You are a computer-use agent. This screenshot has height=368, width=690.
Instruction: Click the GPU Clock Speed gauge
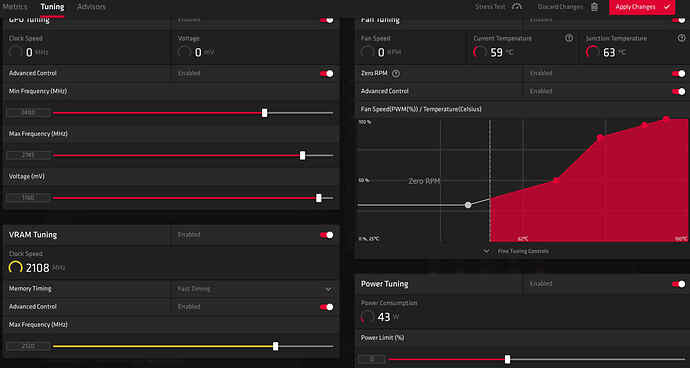[x=15, y=52]
